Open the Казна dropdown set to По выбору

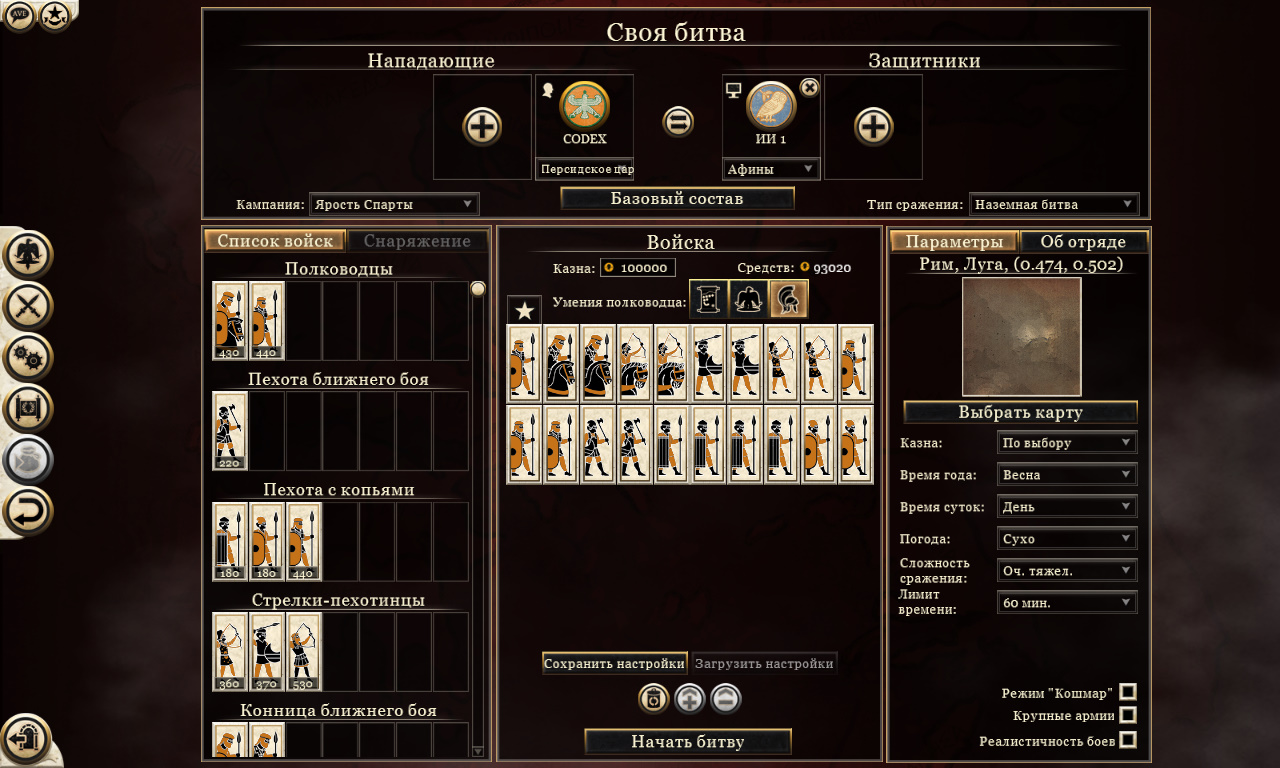(x=1067, y=442)
